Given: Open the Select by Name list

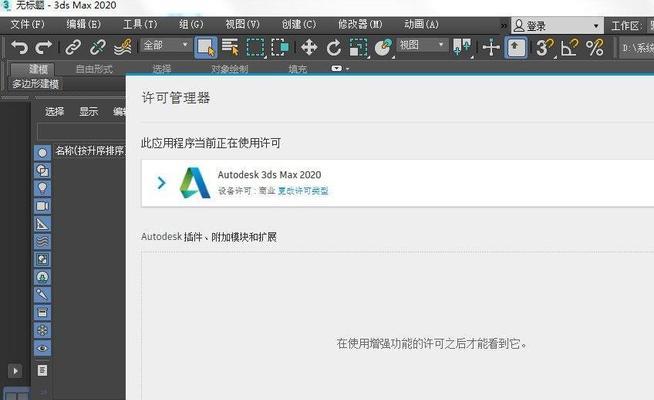Looking at the screenshot, I should (x=230, y=47).
